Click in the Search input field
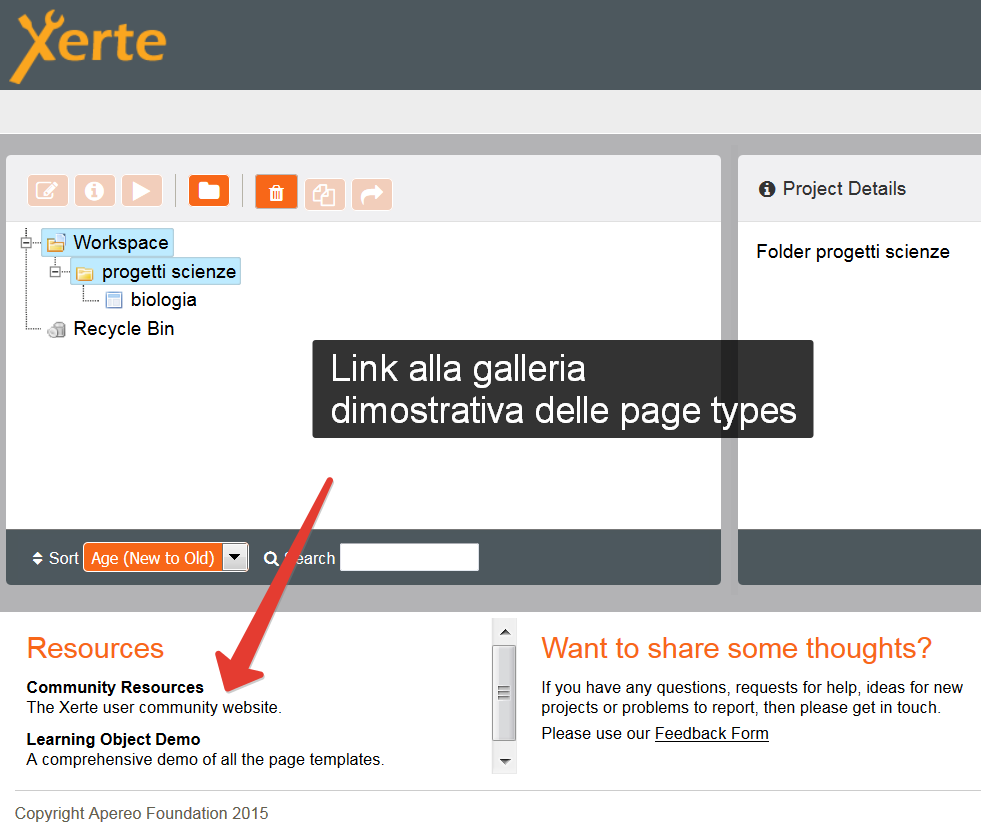 (409, 558)
